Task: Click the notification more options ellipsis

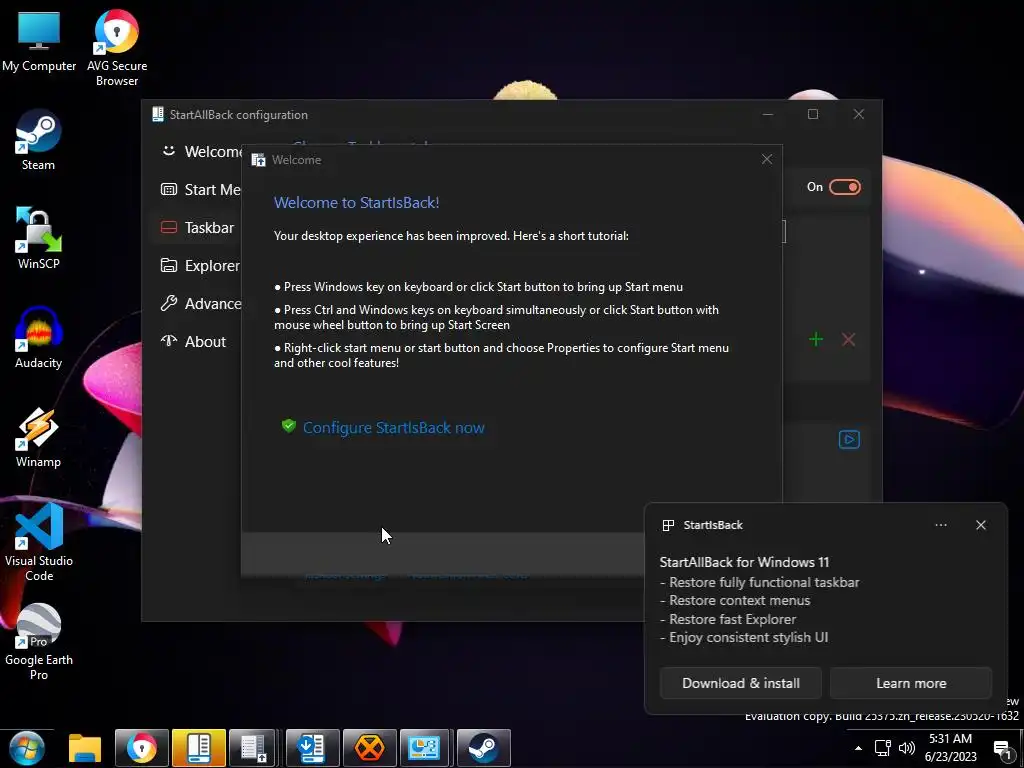Action: 940,525
